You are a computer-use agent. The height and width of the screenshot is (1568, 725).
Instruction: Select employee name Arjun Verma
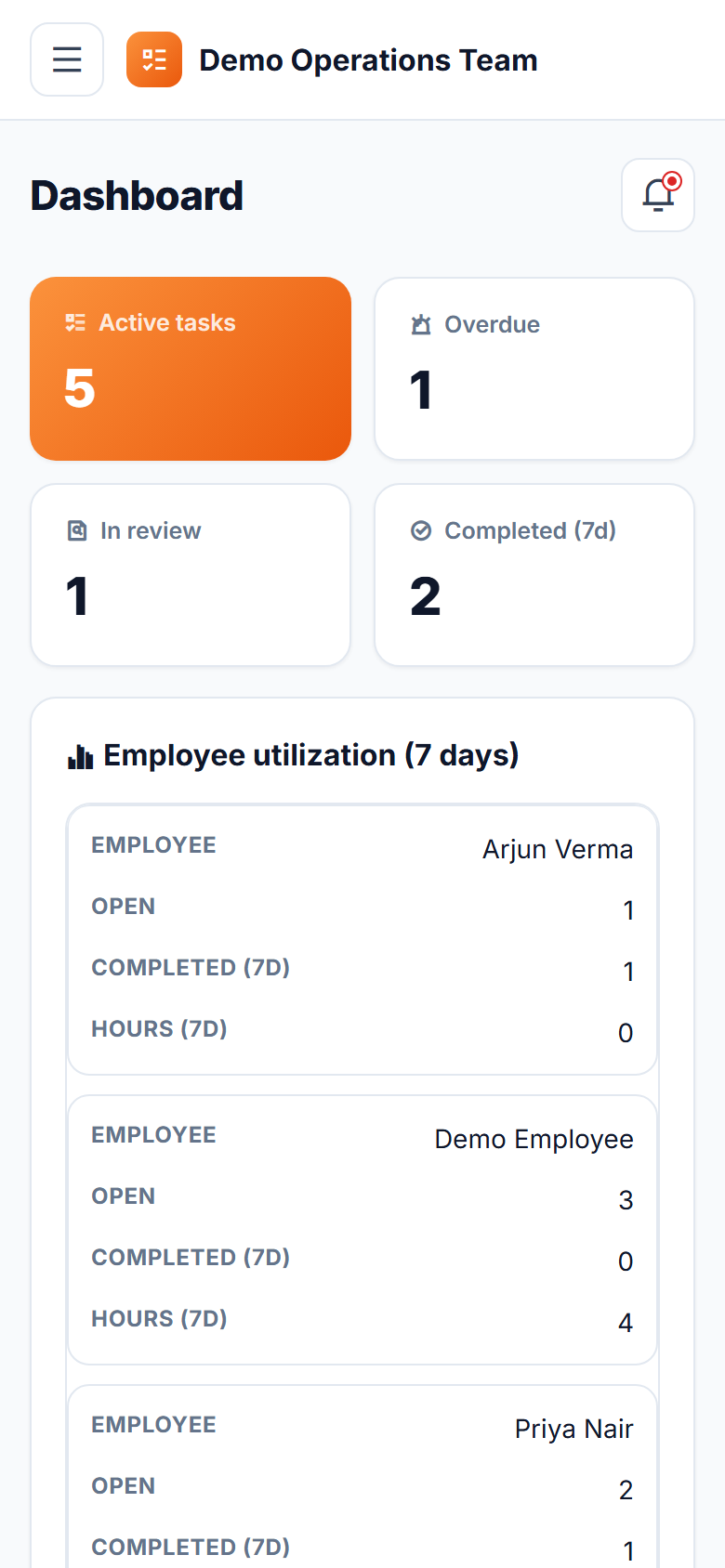click(x=558, y=849)
